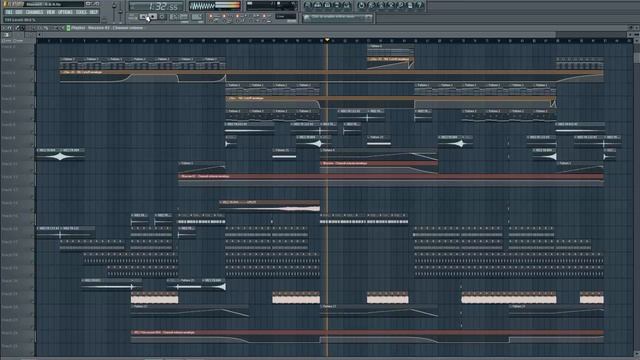Open the CHANNELS menu
The height and width of the screenshot is (360, 640).
point(34,12)
